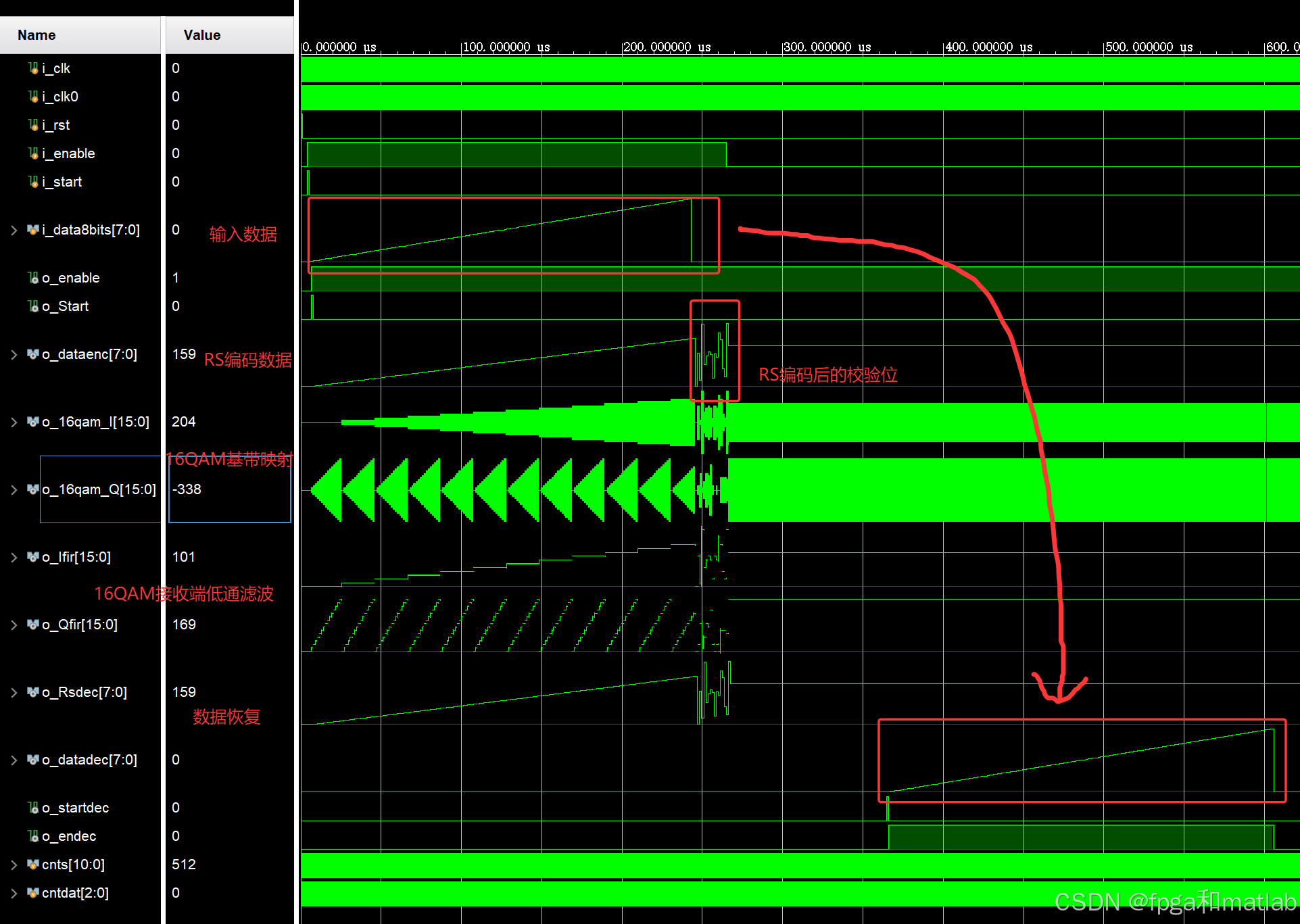Expand the i_data8bits[7:0] bus

point(14,230)
